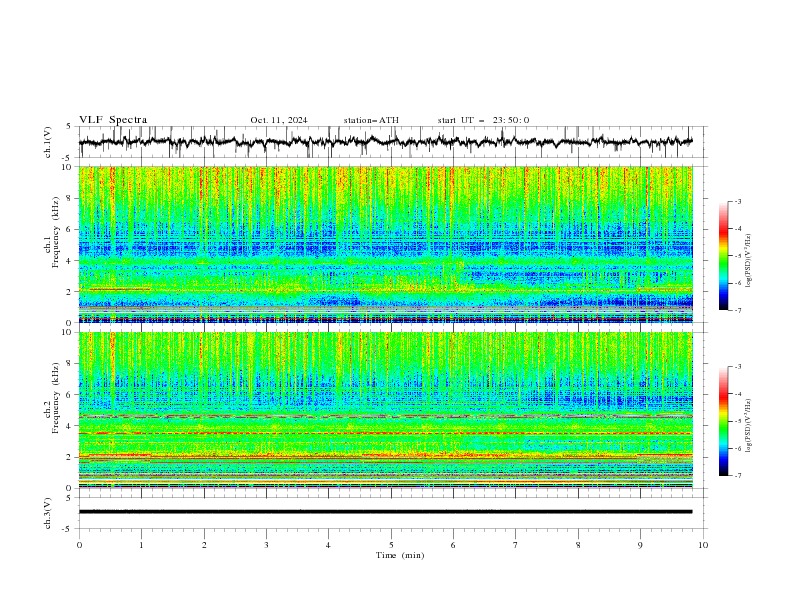Viewport: 792px width, 612px height.
Task: Click the lower PSD color scale bar
Action: point(723,421)
